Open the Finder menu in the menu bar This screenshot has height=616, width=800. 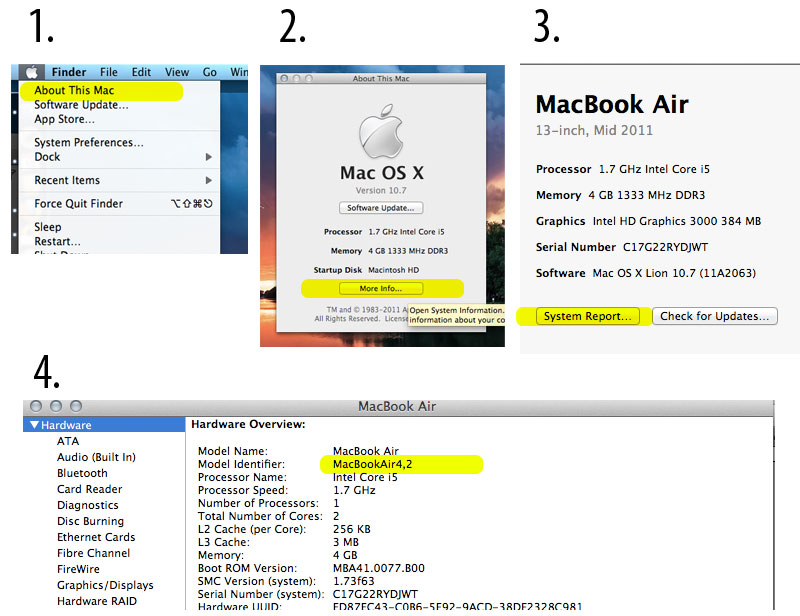[69, 72]
